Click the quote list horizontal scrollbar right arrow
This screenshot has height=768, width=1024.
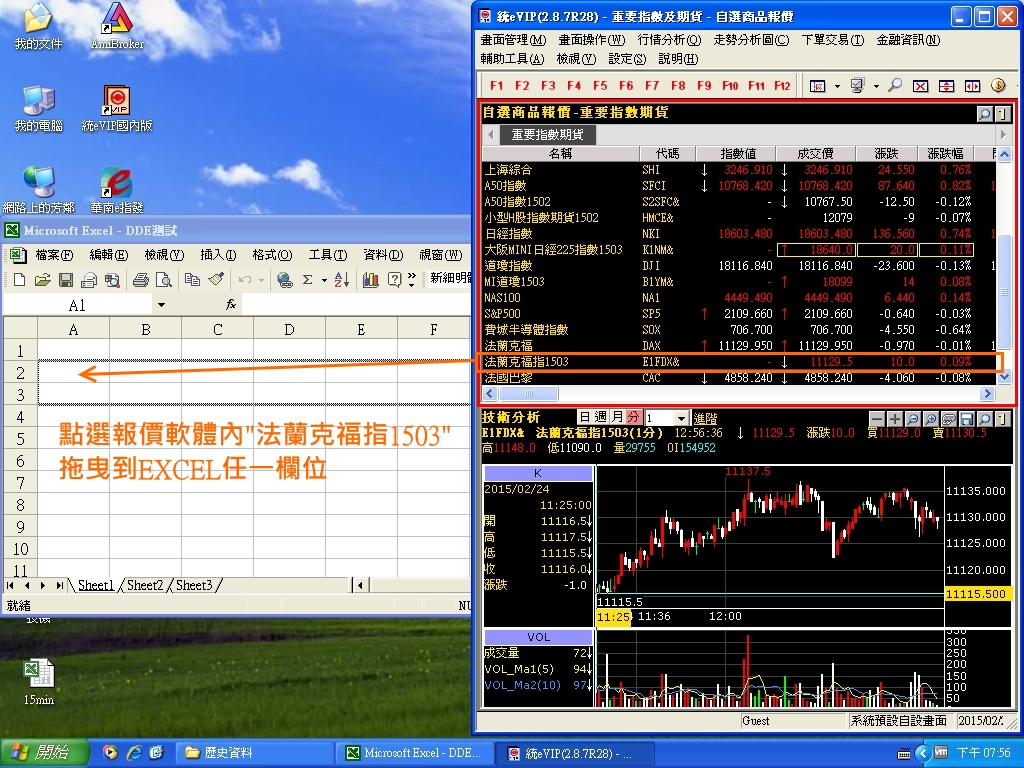coord(987,394)
